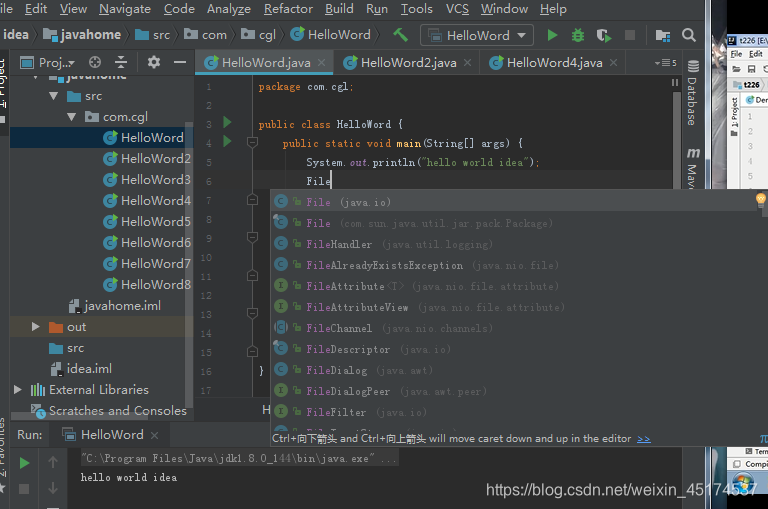
Task: Rerun HelloWord from the Run panel
Action: [x=24, y=463]
